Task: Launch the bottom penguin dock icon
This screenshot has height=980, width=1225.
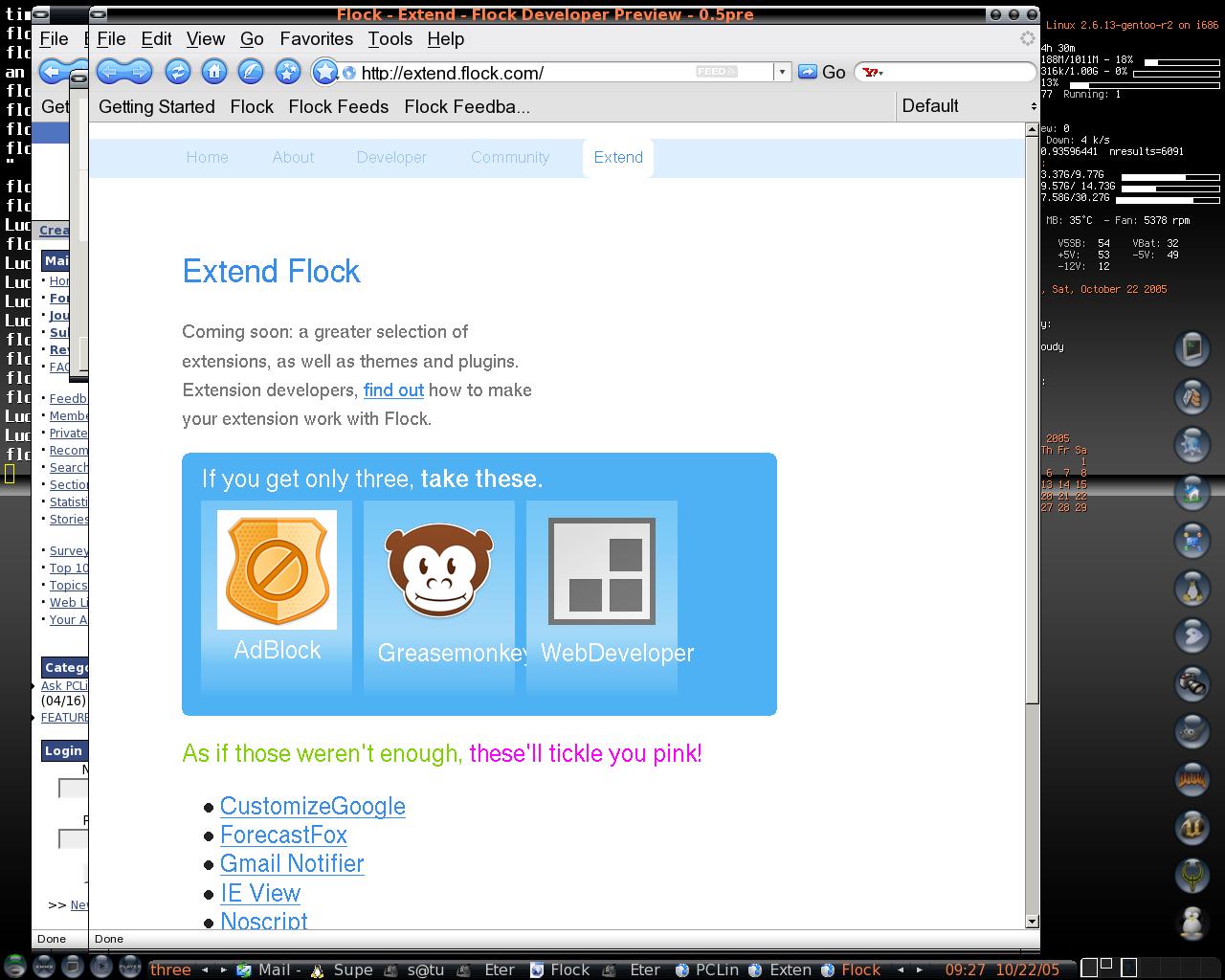Action: [x=1192, y=923]
